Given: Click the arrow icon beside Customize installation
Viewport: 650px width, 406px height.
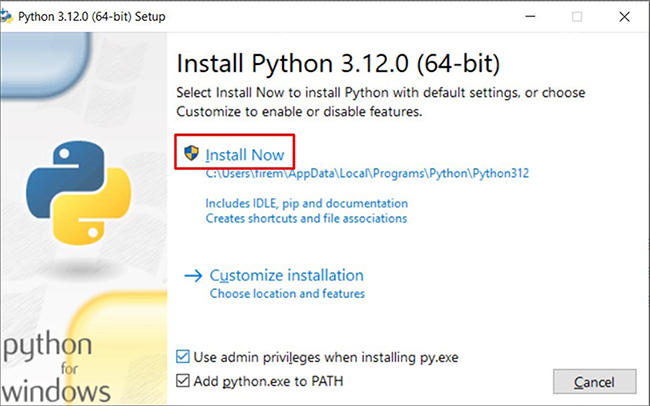Looking at the screenshot, I should [193, 276].
